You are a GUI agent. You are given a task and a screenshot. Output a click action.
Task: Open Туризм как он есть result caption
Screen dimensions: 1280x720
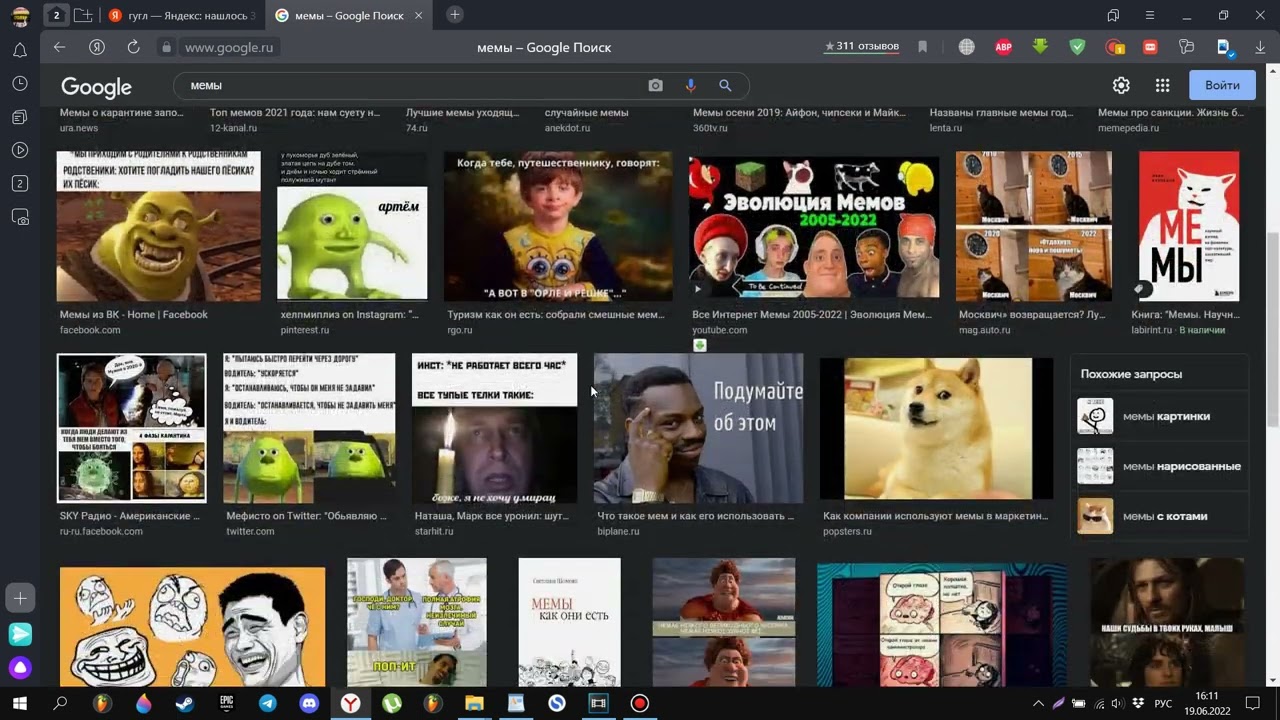(555, 314)
